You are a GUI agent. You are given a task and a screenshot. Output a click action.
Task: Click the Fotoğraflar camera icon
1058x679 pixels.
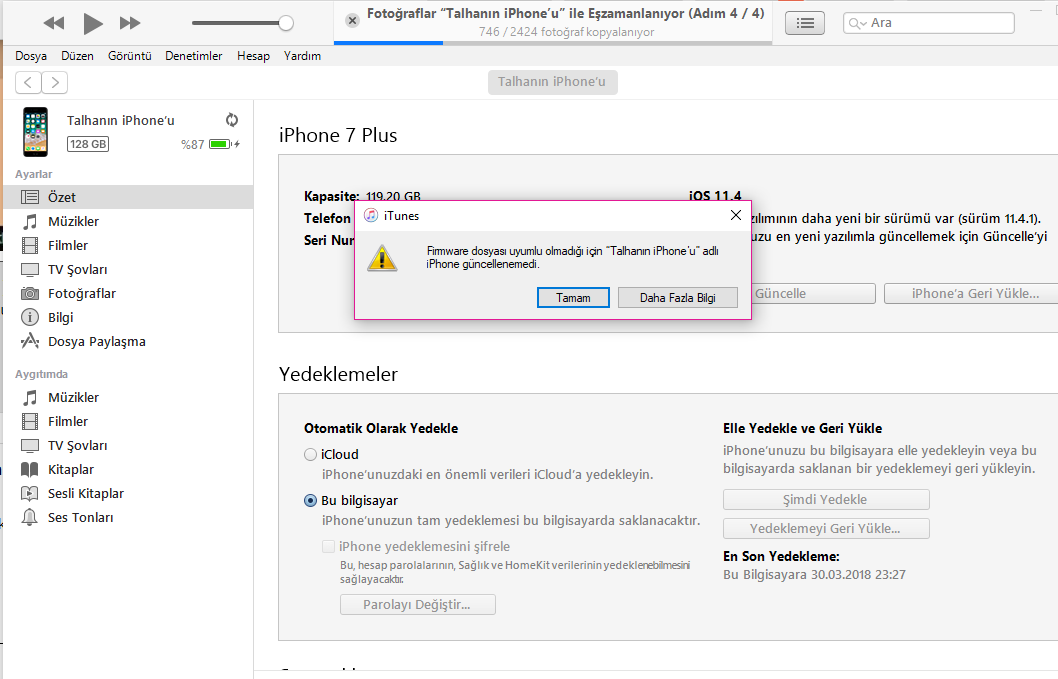(x=30, y=294)
